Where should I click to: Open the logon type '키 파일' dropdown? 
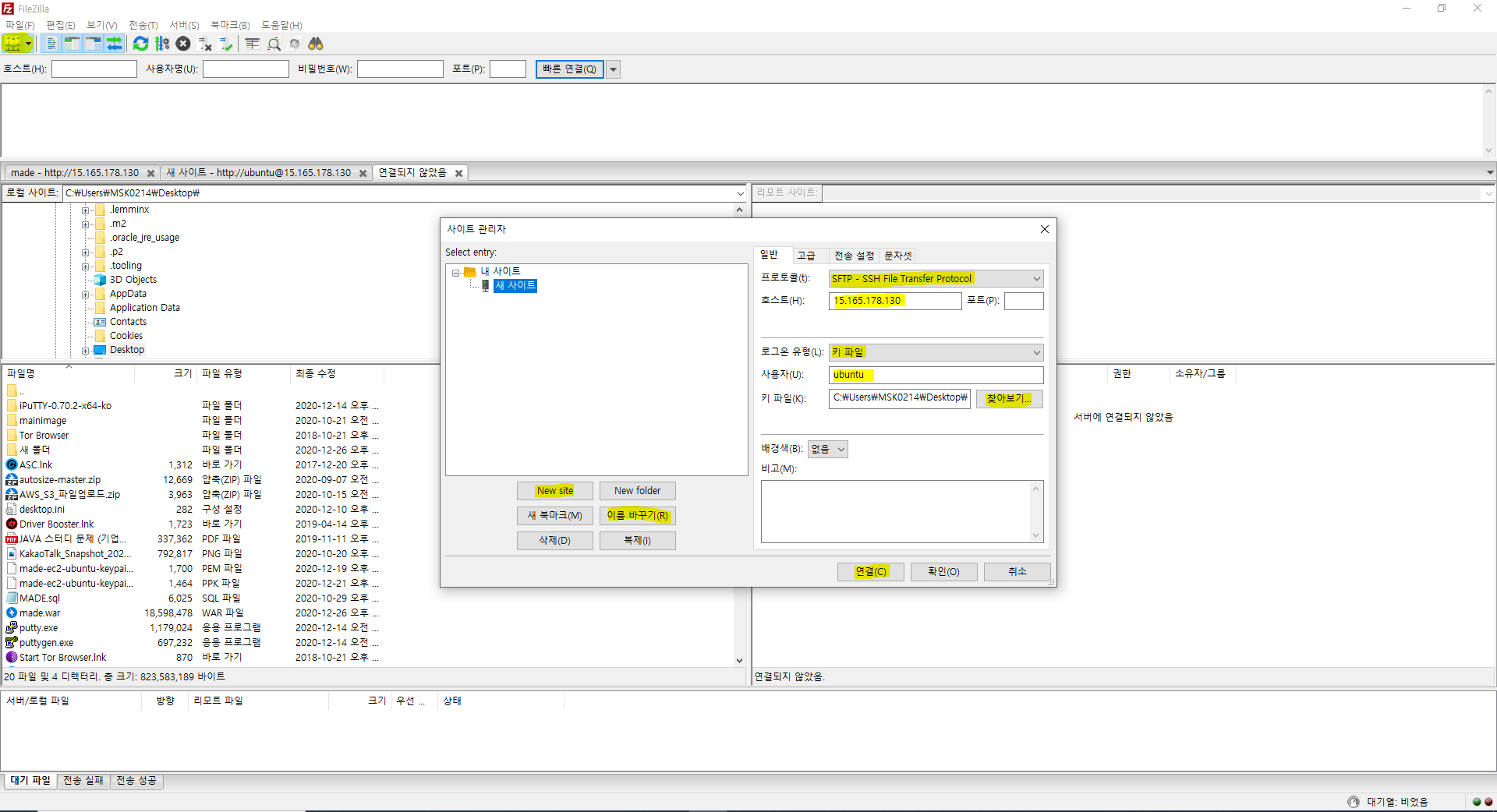click(936, 352)
